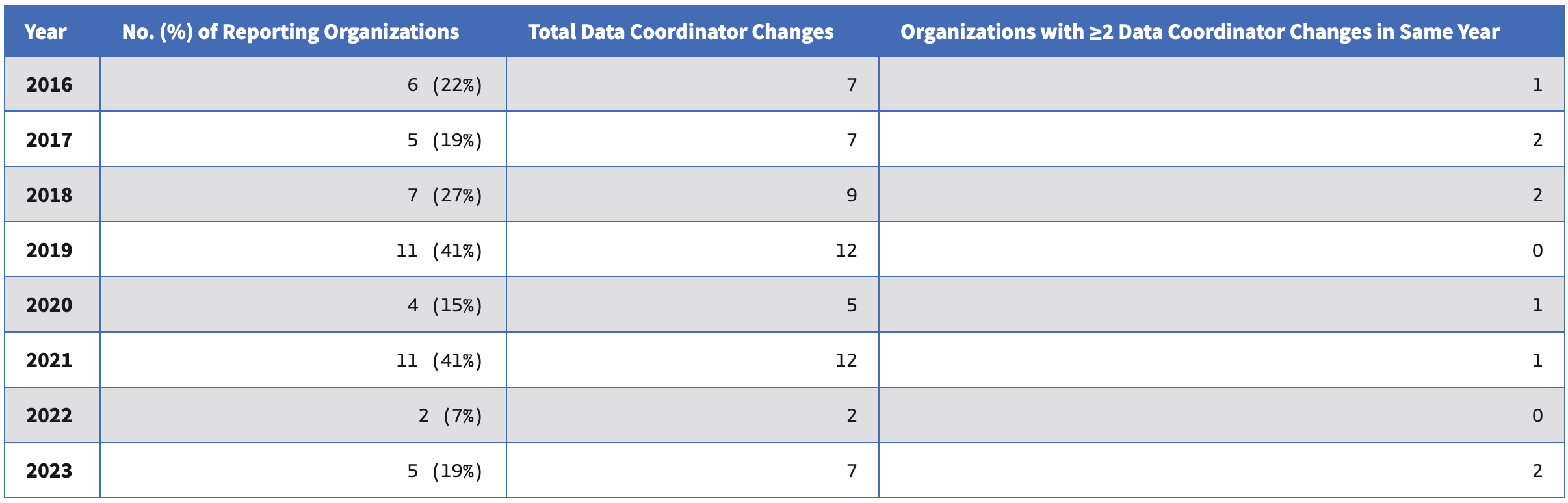Click the total changes value 9 for 2018

[851, 195]
